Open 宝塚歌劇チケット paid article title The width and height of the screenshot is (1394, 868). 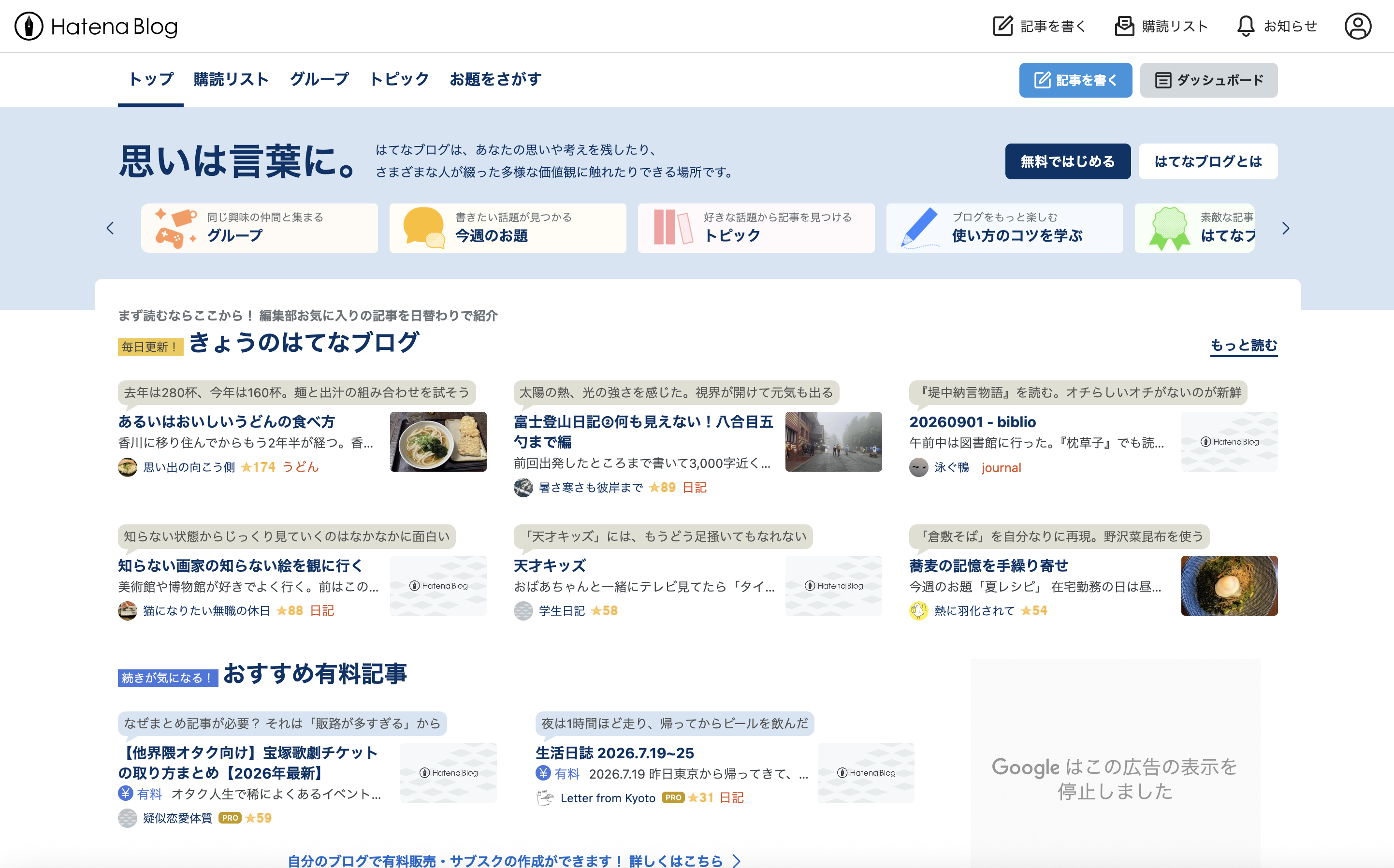(248, 763)
